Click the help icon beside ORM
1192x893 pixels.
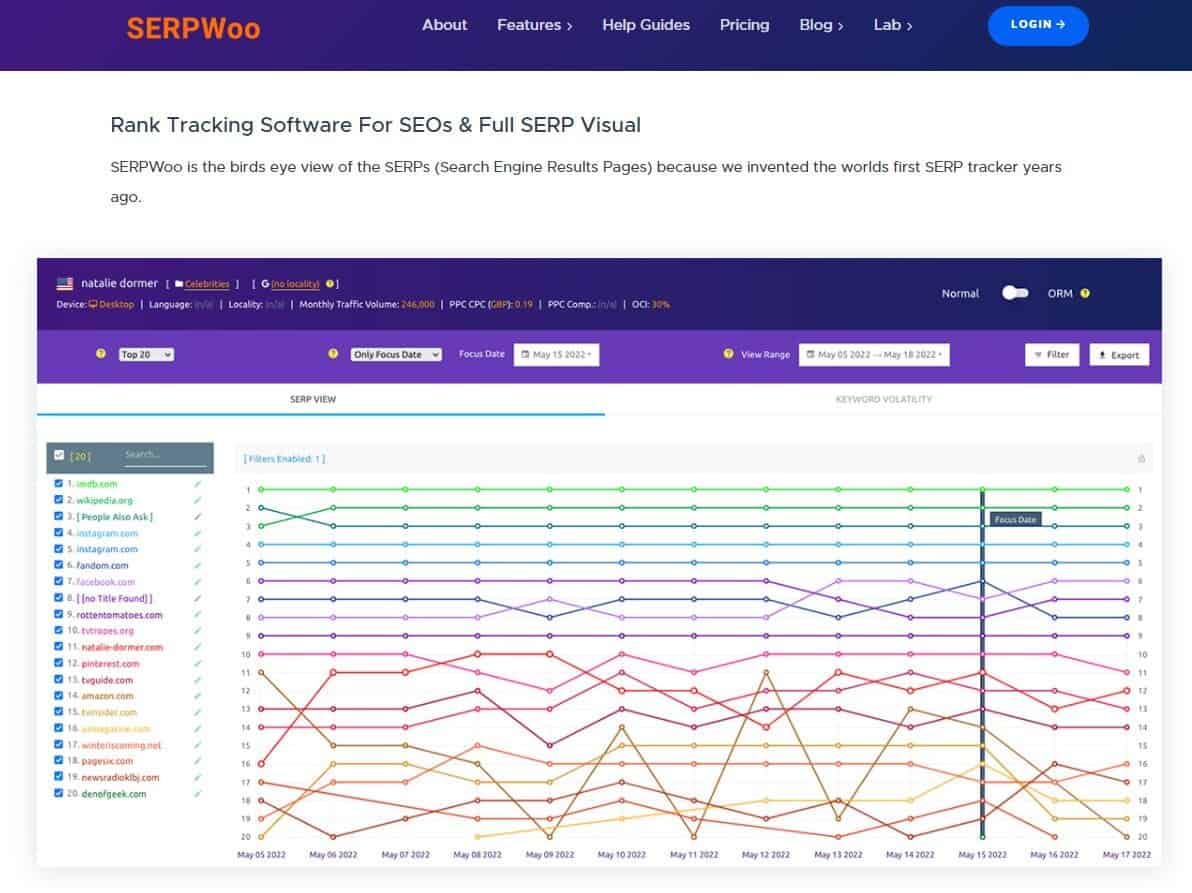pyautogui.click(x=1085, y=293)
